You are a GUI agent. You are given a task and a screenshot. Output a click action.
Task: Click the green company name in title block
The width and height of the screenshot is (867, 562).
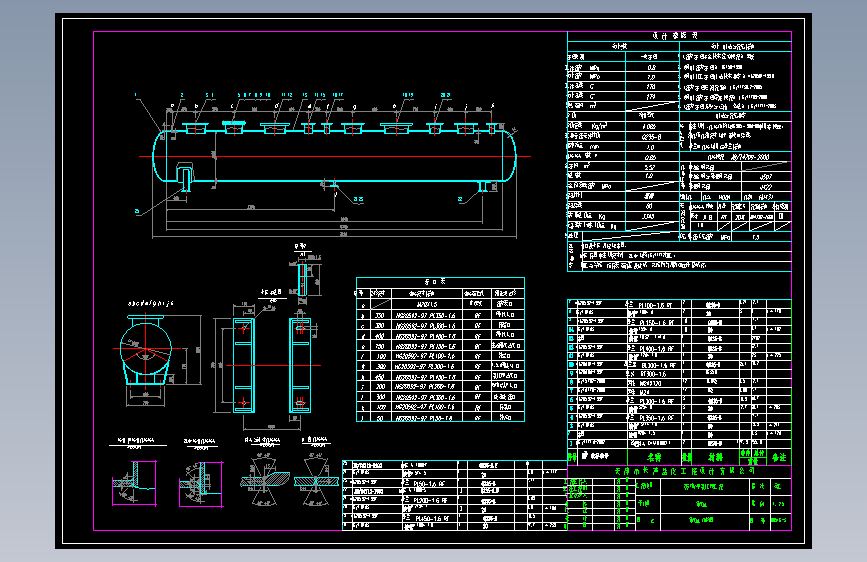click(685, 471)
